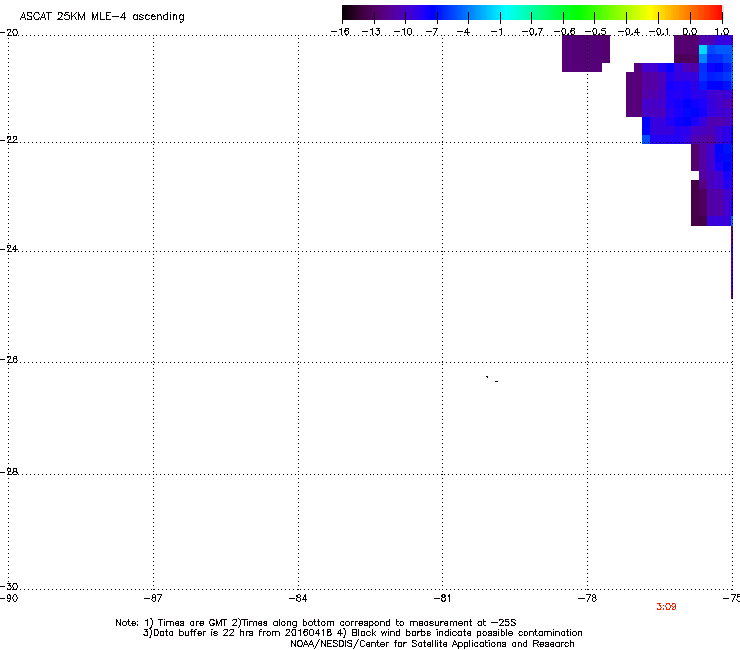Click the '-87' longitude axis label
The width and height of the screenshot is (740, 650).
153,599
